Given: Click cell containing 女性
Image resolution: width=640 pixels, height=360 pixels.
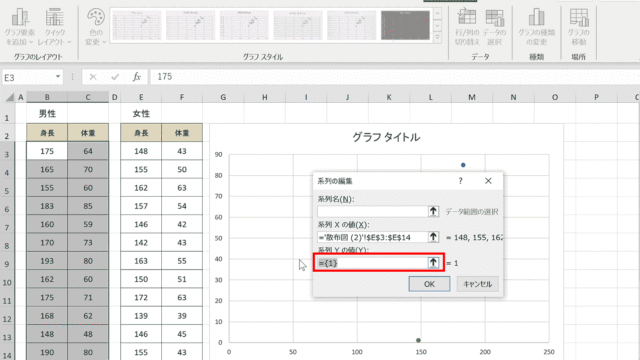Looking at the screenshot, I should 141,114.
